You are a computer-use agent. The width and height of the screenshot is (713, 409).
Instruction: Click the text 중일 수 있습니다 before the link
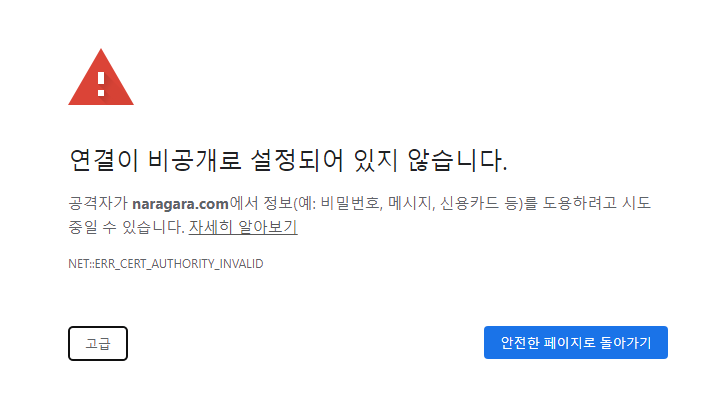coord(126,227)
